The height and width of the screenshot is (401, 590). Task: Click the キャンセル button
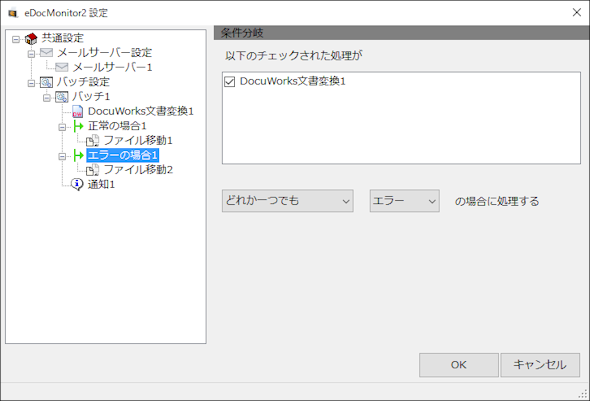tap(540, 365)
